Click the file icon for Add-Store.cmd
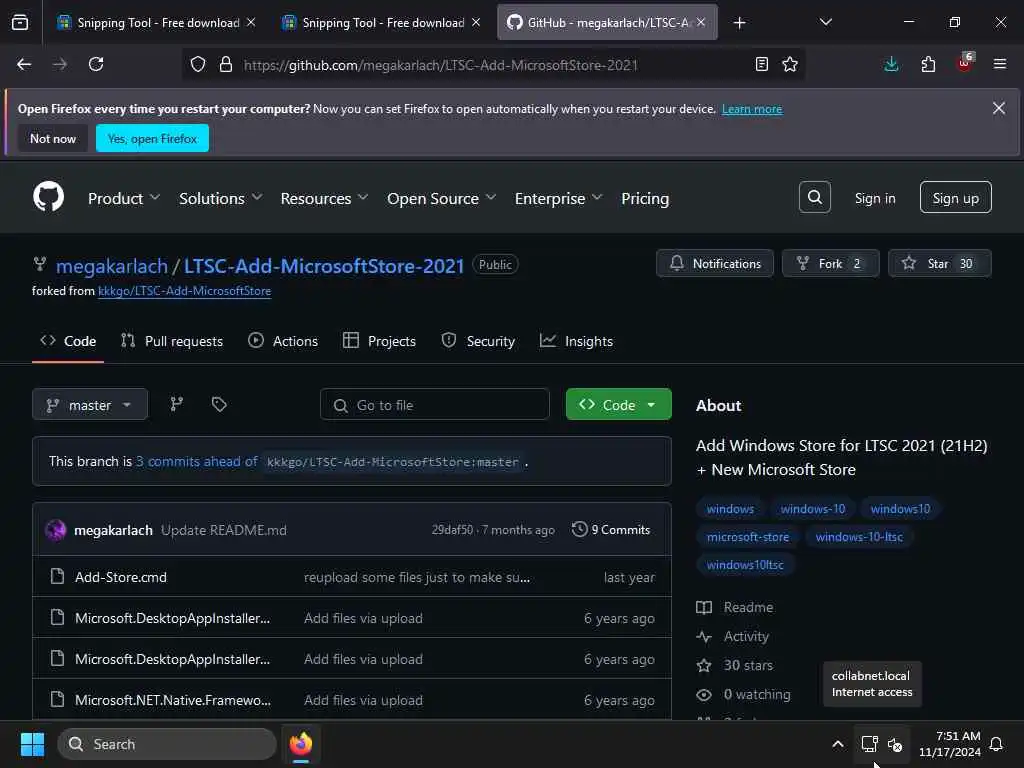The image size is (1024, 768). click(57, 577)
